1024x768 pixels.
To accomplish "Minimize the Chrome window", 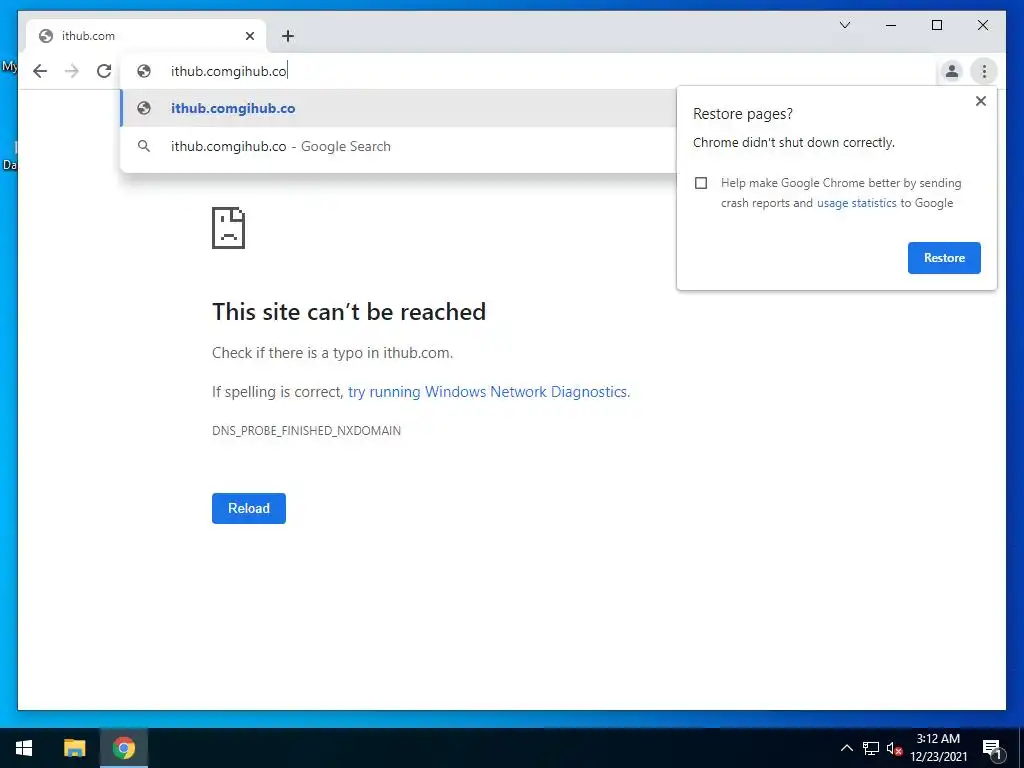I will [x=891, y=25].
